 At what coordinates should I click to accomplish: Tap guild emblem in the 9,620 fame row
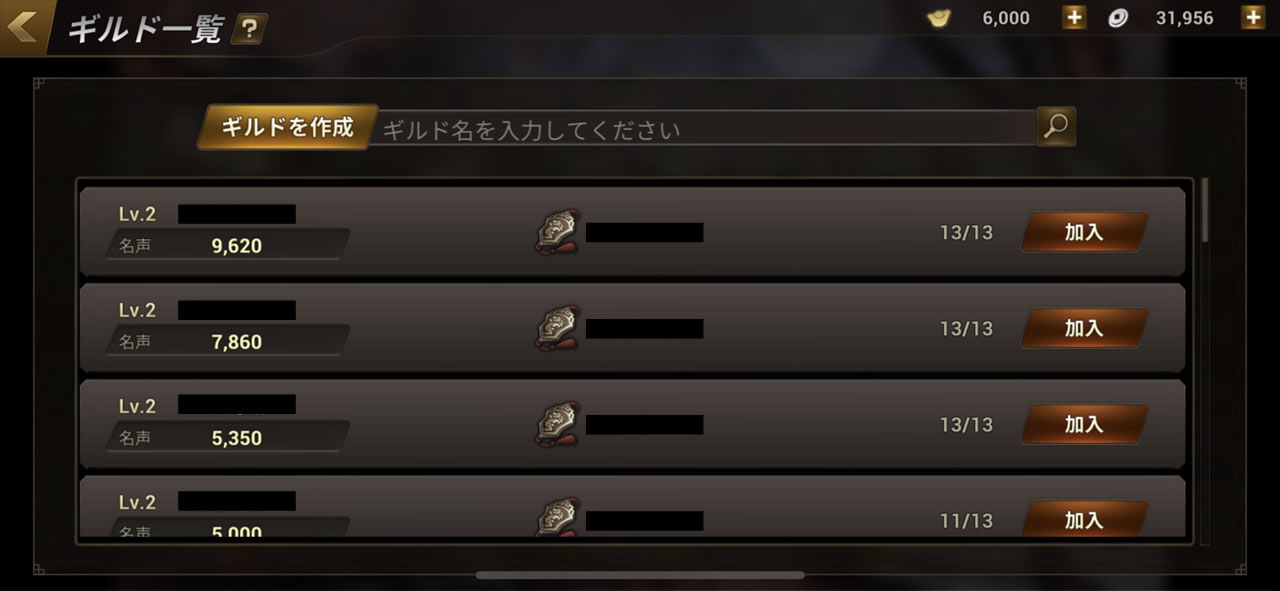coord(557,232)
